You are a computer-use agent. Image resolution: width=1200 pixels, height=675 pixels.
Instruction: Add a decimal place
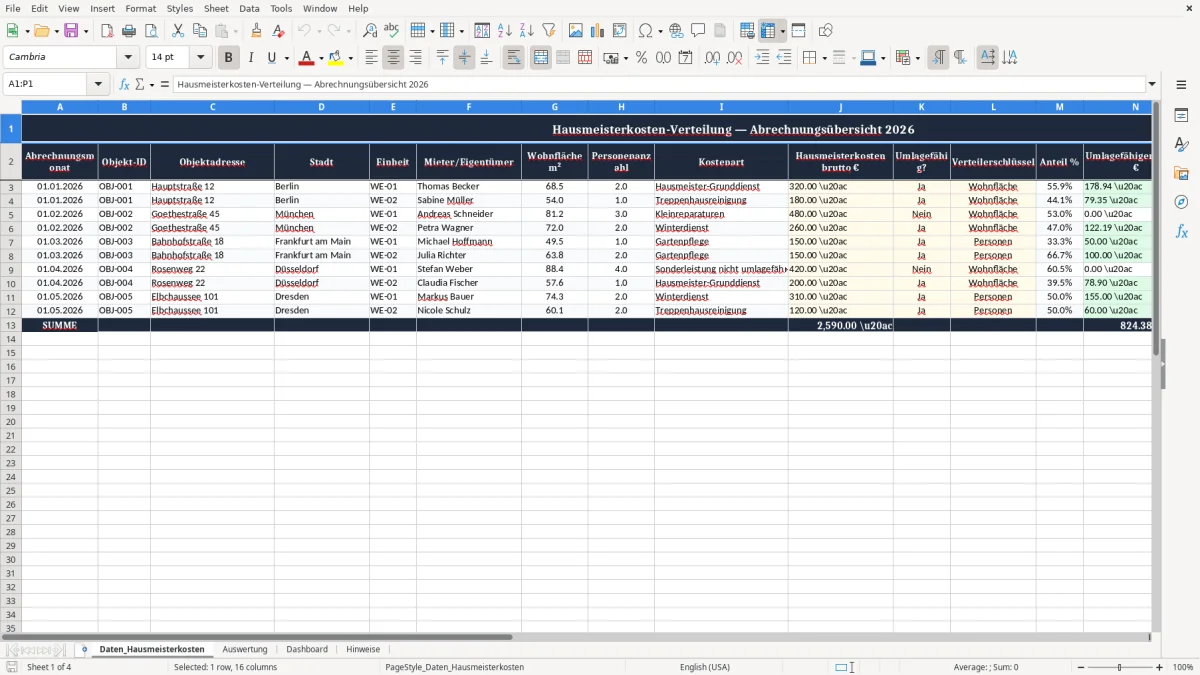pyautogui.click(x=712, y=58)
